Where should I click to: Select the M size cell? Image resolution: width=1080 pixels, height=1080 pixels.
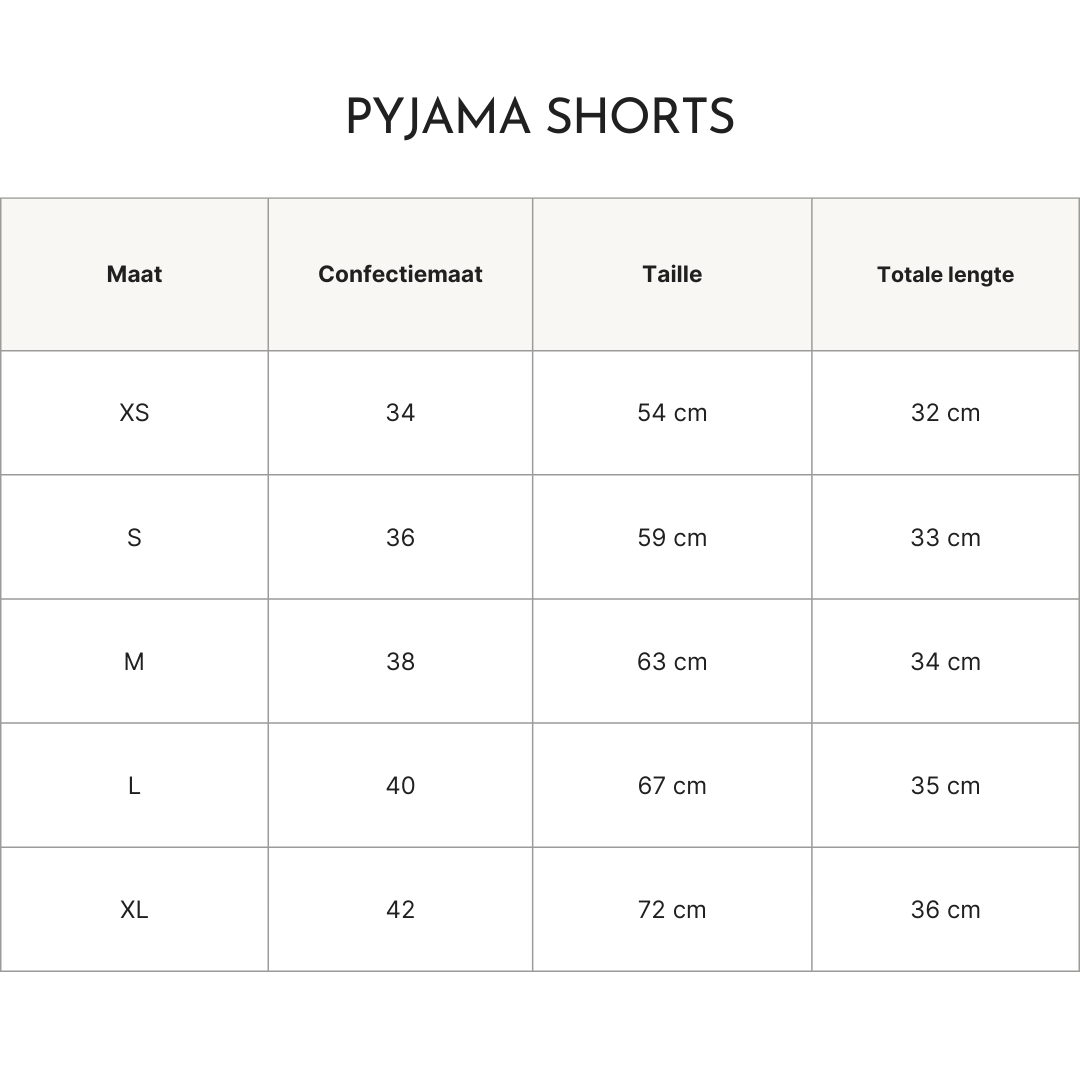click(134, 661)
